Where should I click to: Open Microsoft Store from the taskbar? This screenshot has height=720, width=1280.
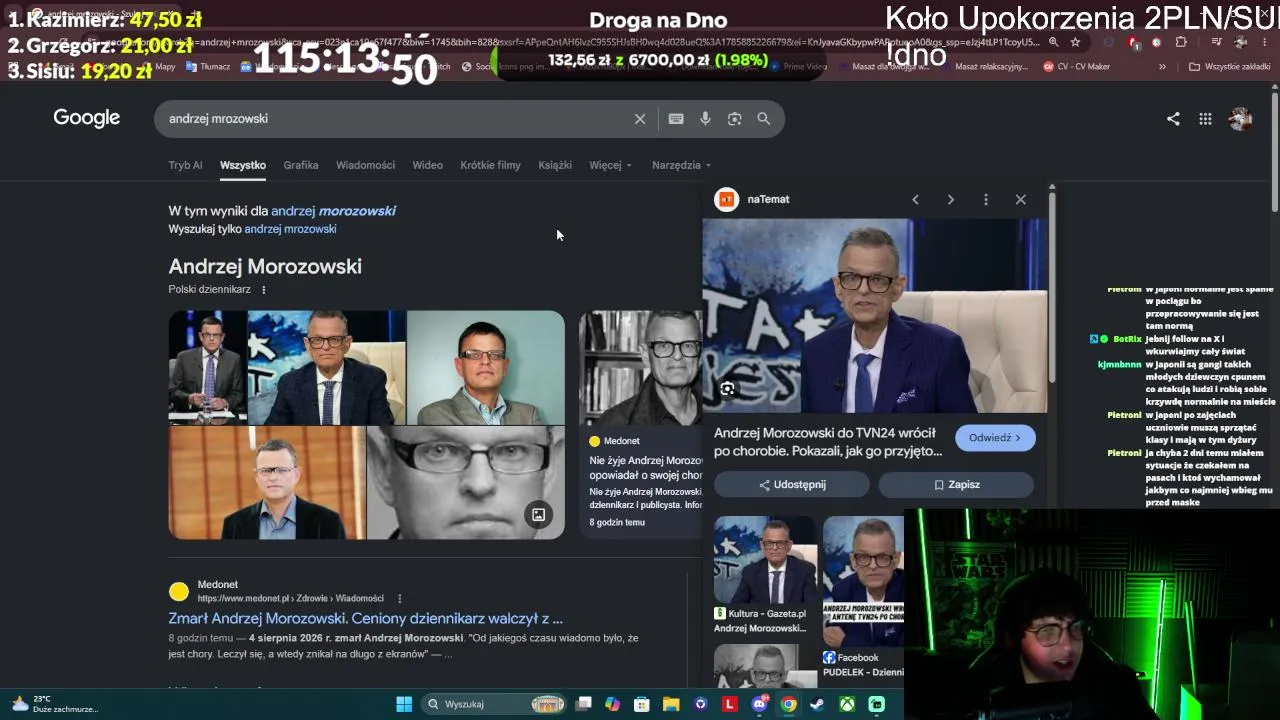(642, 704)
